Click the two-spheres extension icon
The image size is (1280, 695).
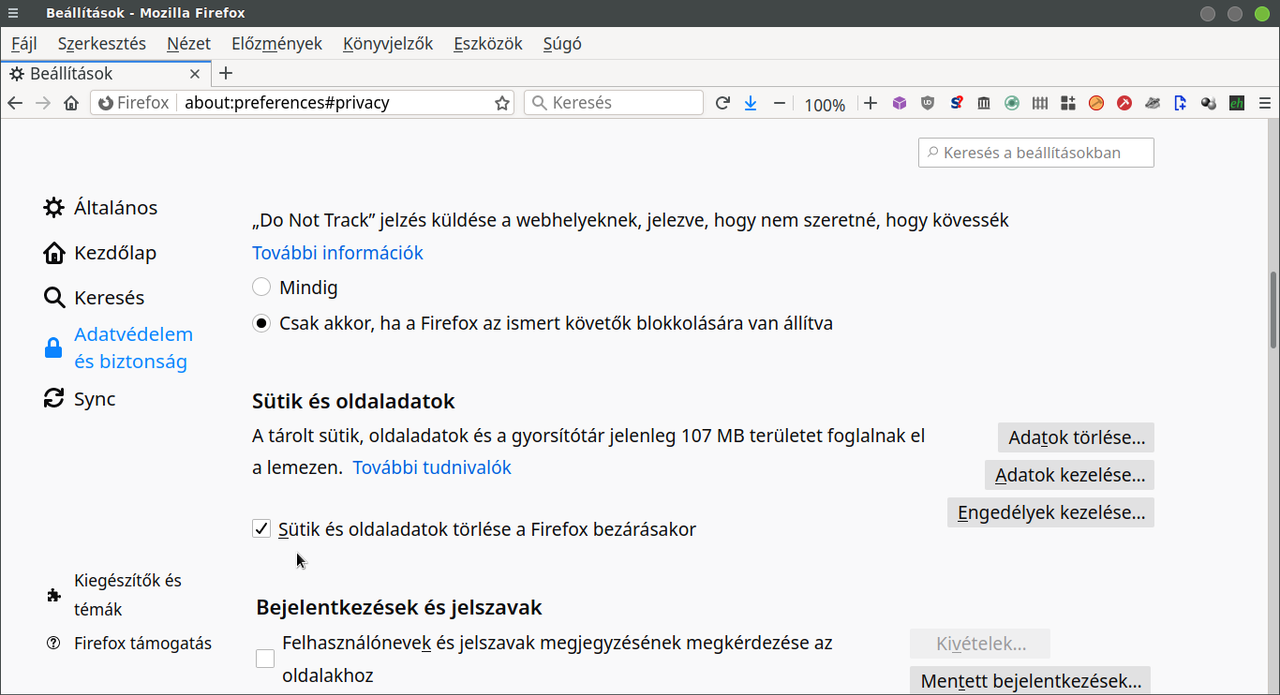(1208, 103)
